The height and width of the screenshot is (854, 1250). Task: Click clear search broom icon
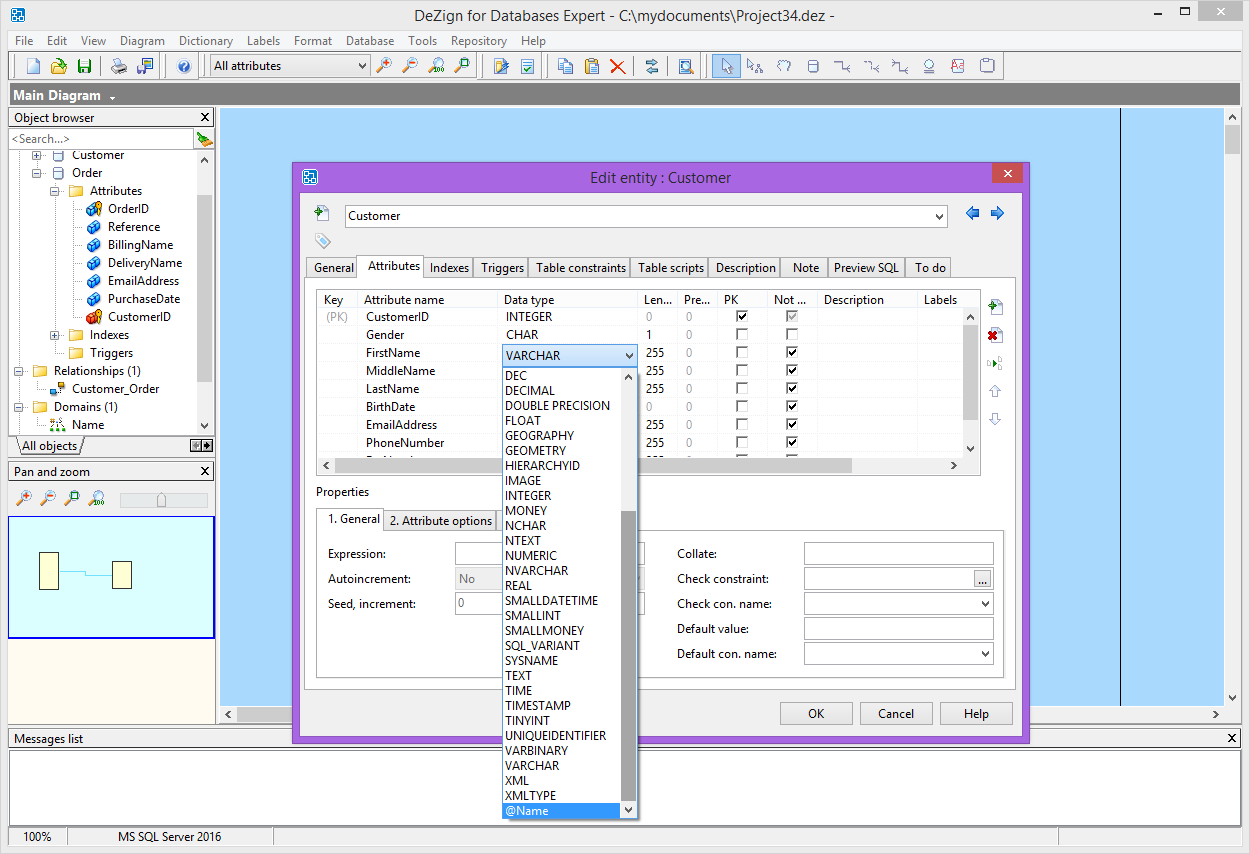(205, 139)
